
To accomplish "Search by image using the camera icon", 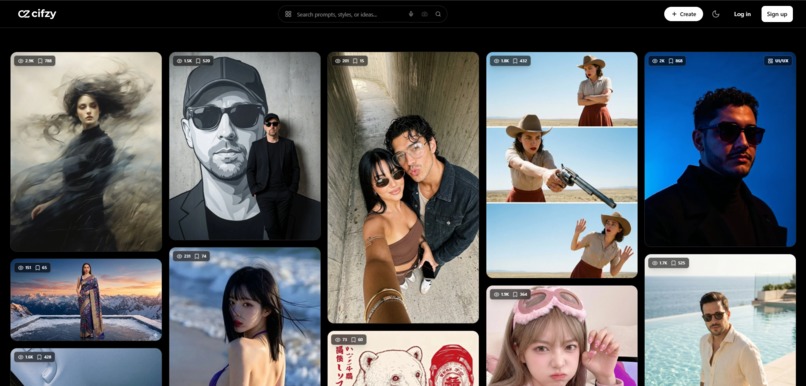I will point(425,14).
